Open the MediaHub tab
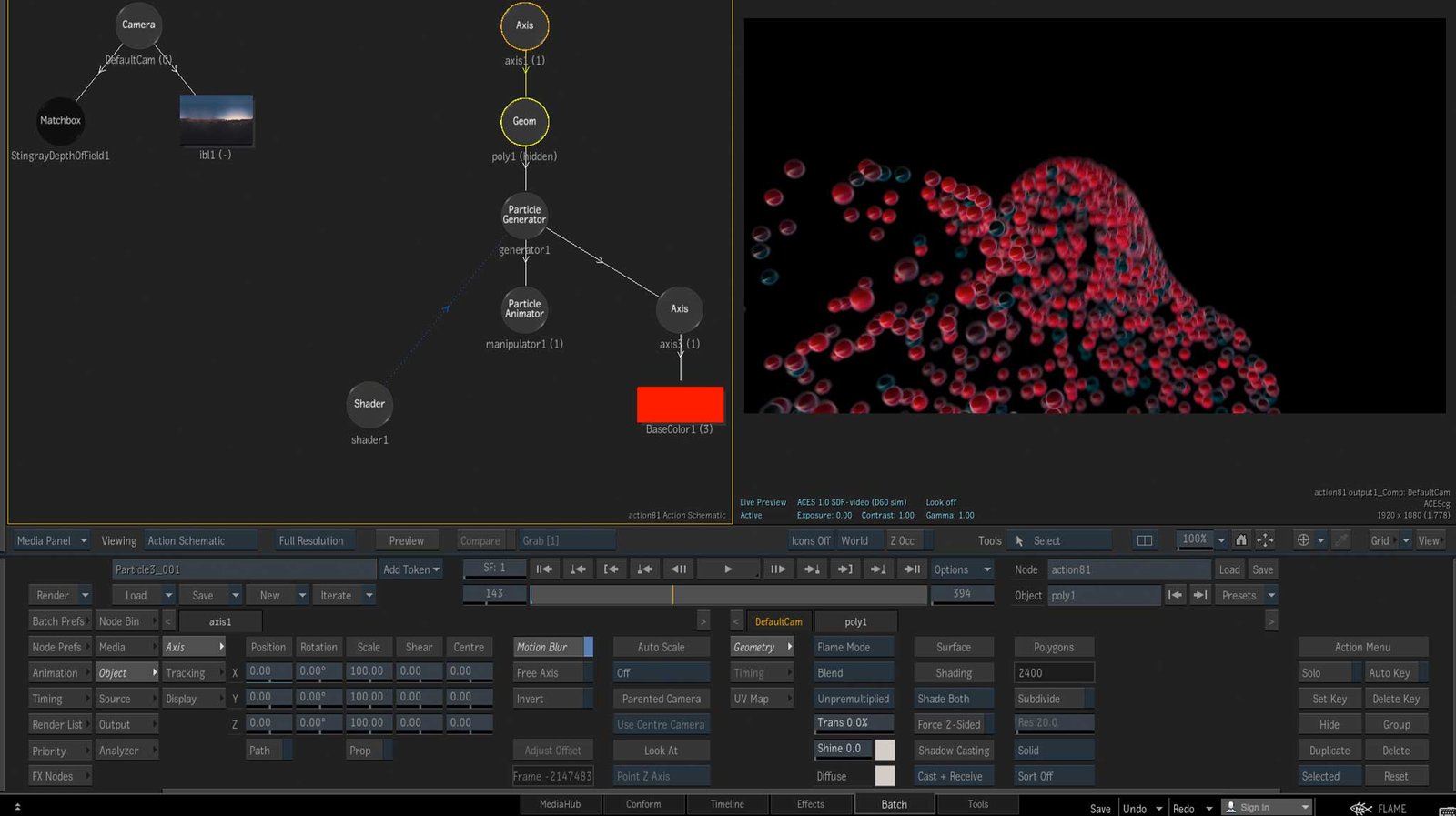Viewport: 1456px width, 816px height. coord(560,804)
